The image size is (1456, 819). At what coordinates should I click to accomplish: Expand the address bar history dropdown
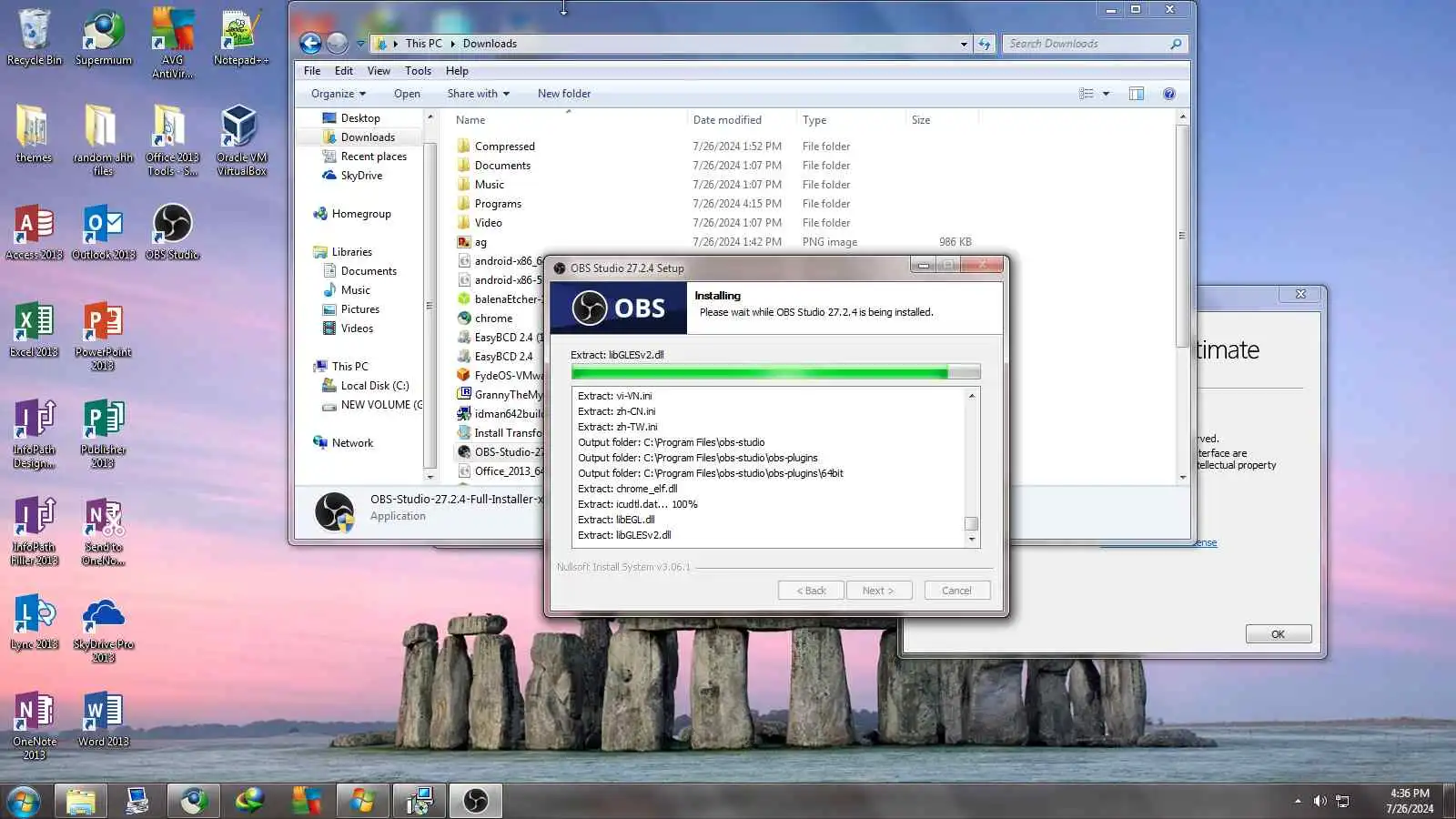(964, 44)
